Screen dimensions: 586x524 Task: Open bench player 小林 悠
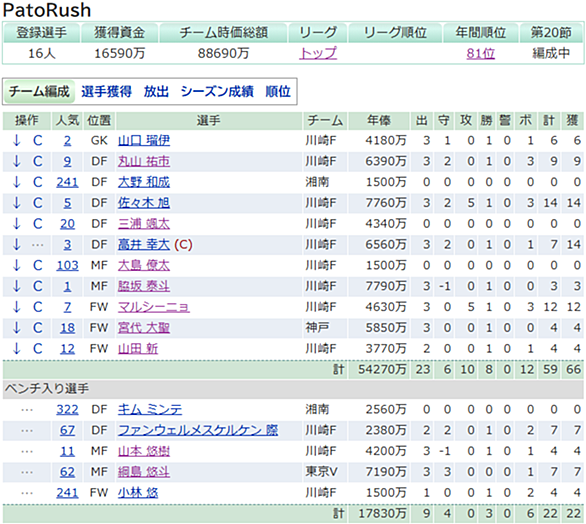point(138,493)
